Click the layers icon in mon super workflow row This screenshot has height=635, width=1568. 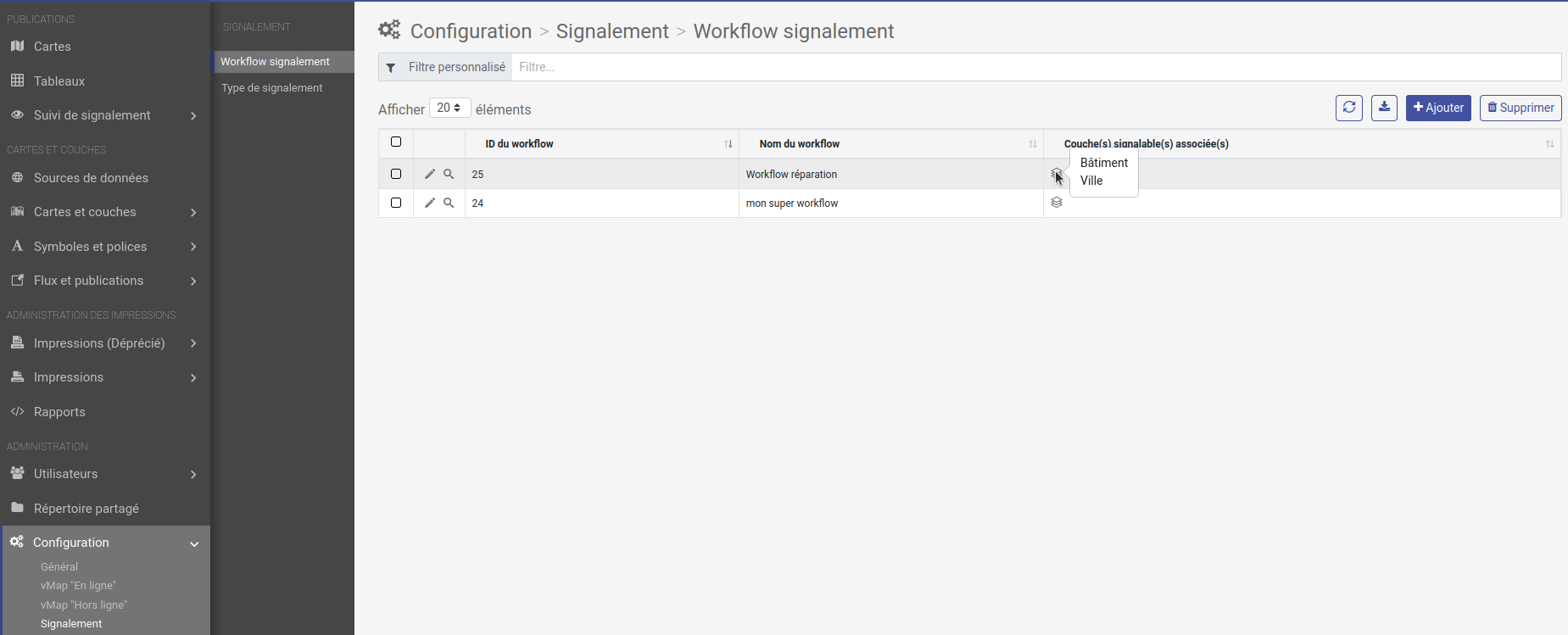[1057, 203]
